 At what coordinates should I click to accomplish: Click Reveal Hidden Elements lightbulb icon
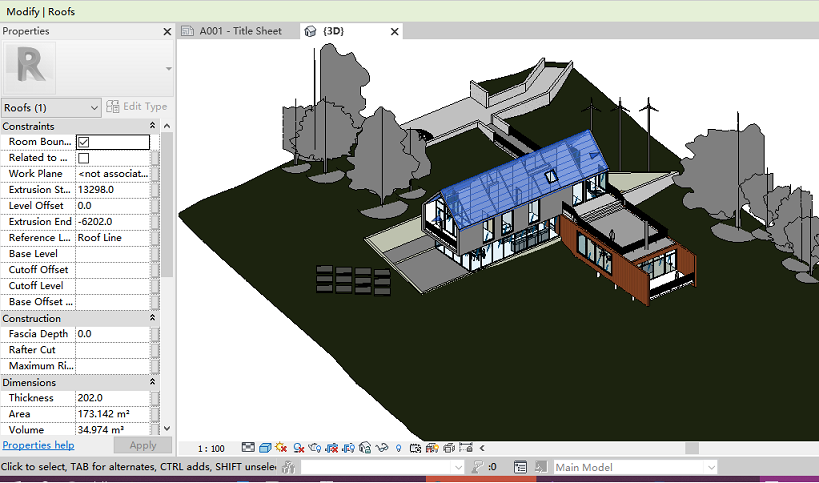point(399,448)
